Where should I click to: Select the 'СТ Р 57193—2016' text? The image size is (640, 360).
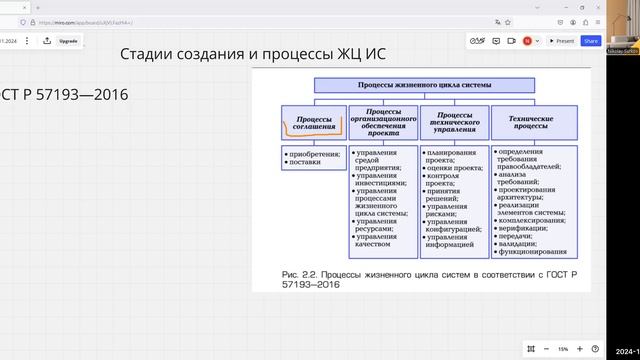(64, 95)
